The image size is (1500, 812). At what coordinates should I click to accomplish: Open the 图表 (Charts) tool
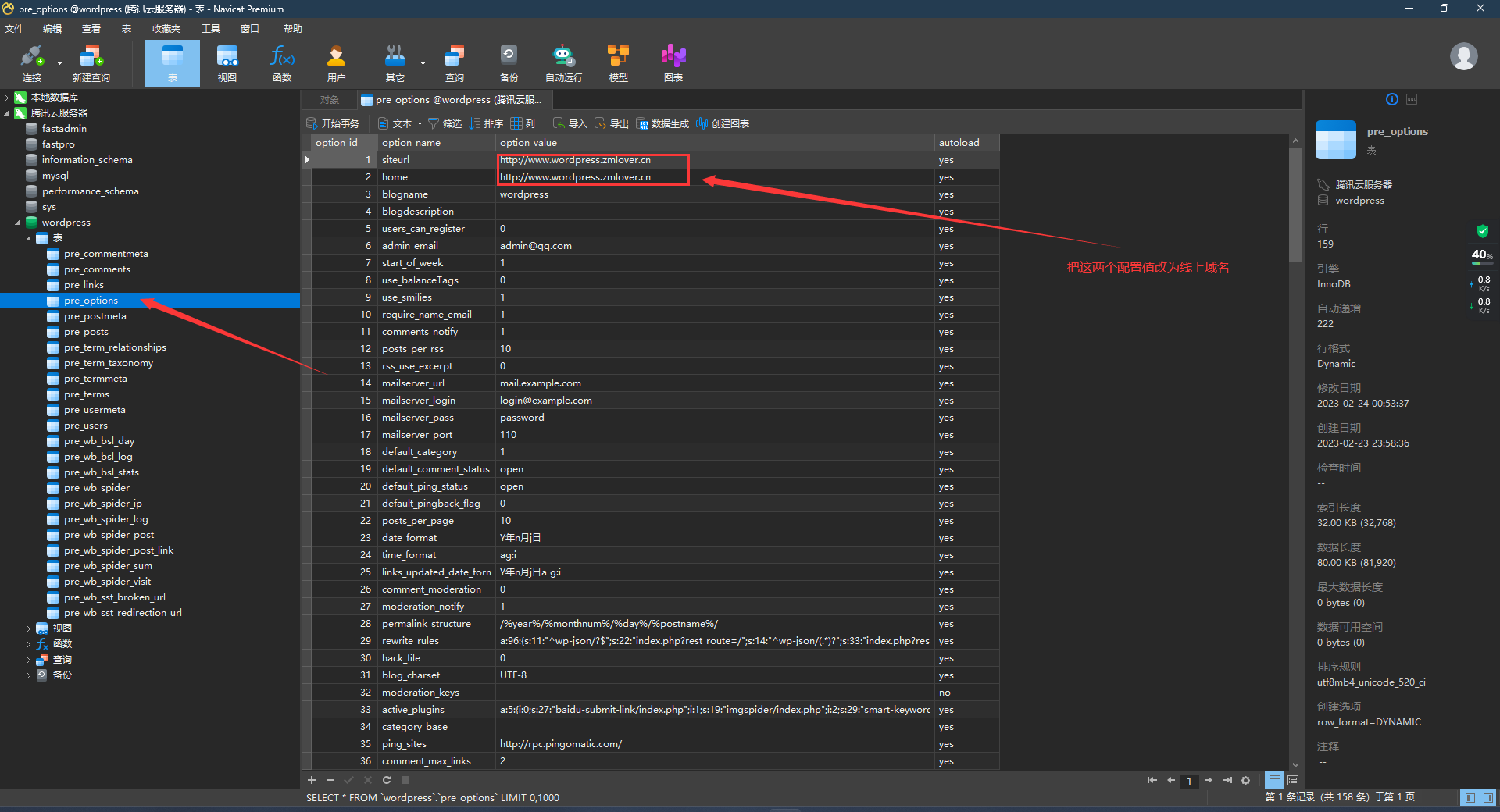click(673, 63)
